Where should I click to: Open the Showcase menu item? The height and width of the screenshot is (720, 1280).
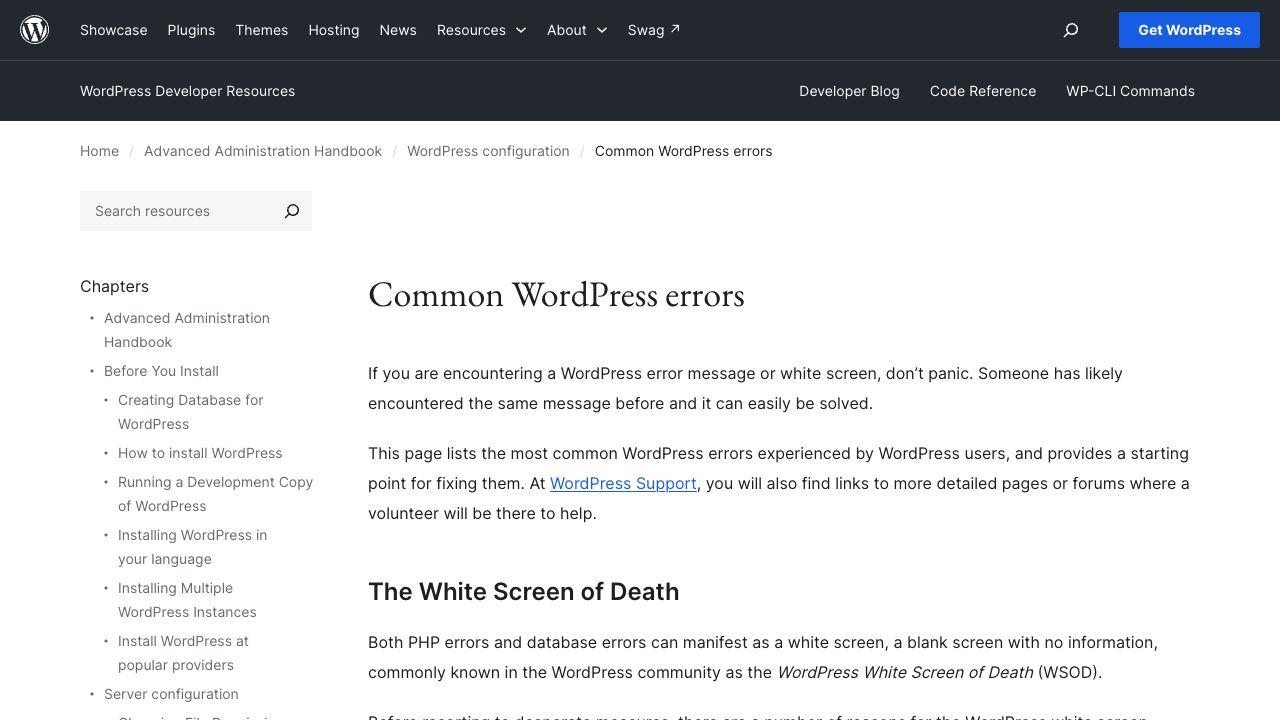[x=114, y=30]
